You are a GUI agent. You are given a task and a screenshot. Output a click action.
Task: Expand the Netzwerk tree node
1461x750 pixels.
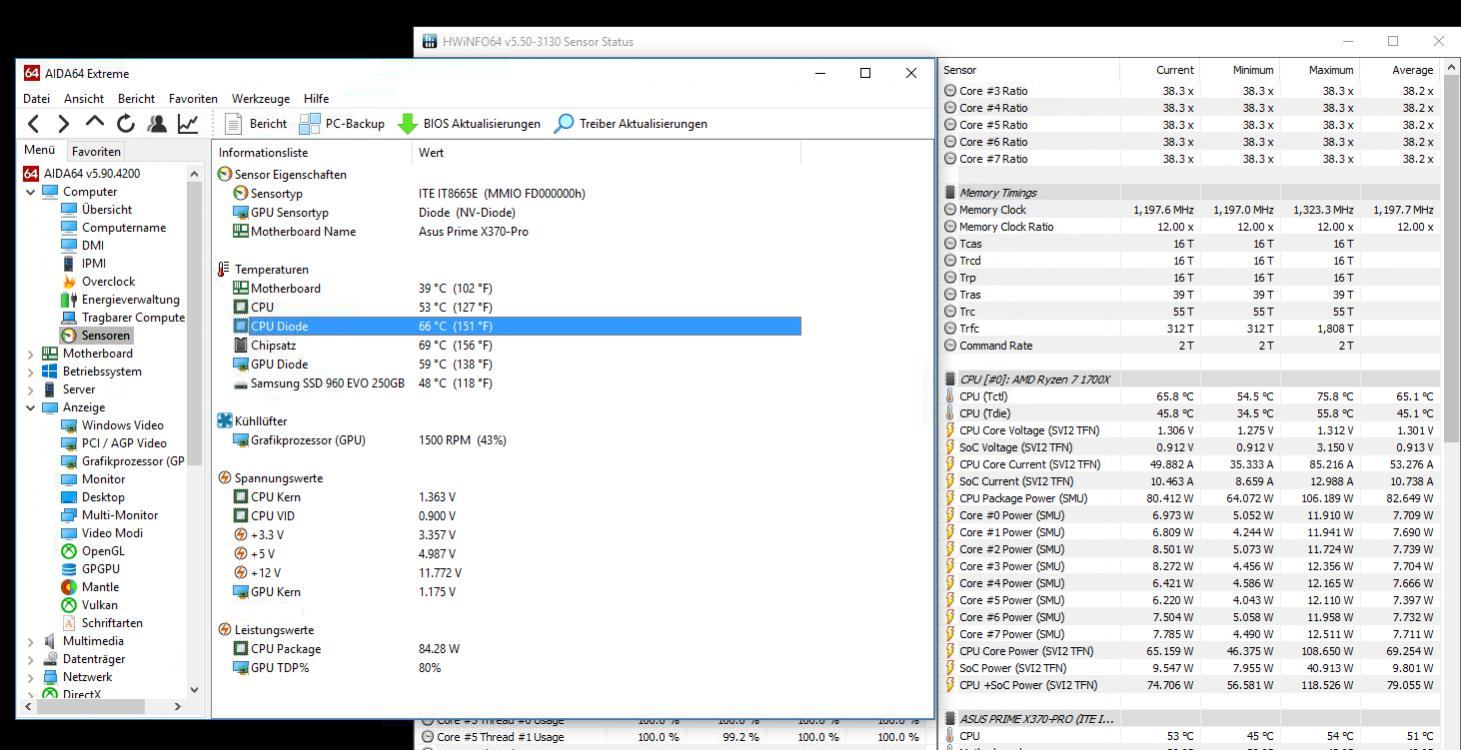click(x=31, y=678)
